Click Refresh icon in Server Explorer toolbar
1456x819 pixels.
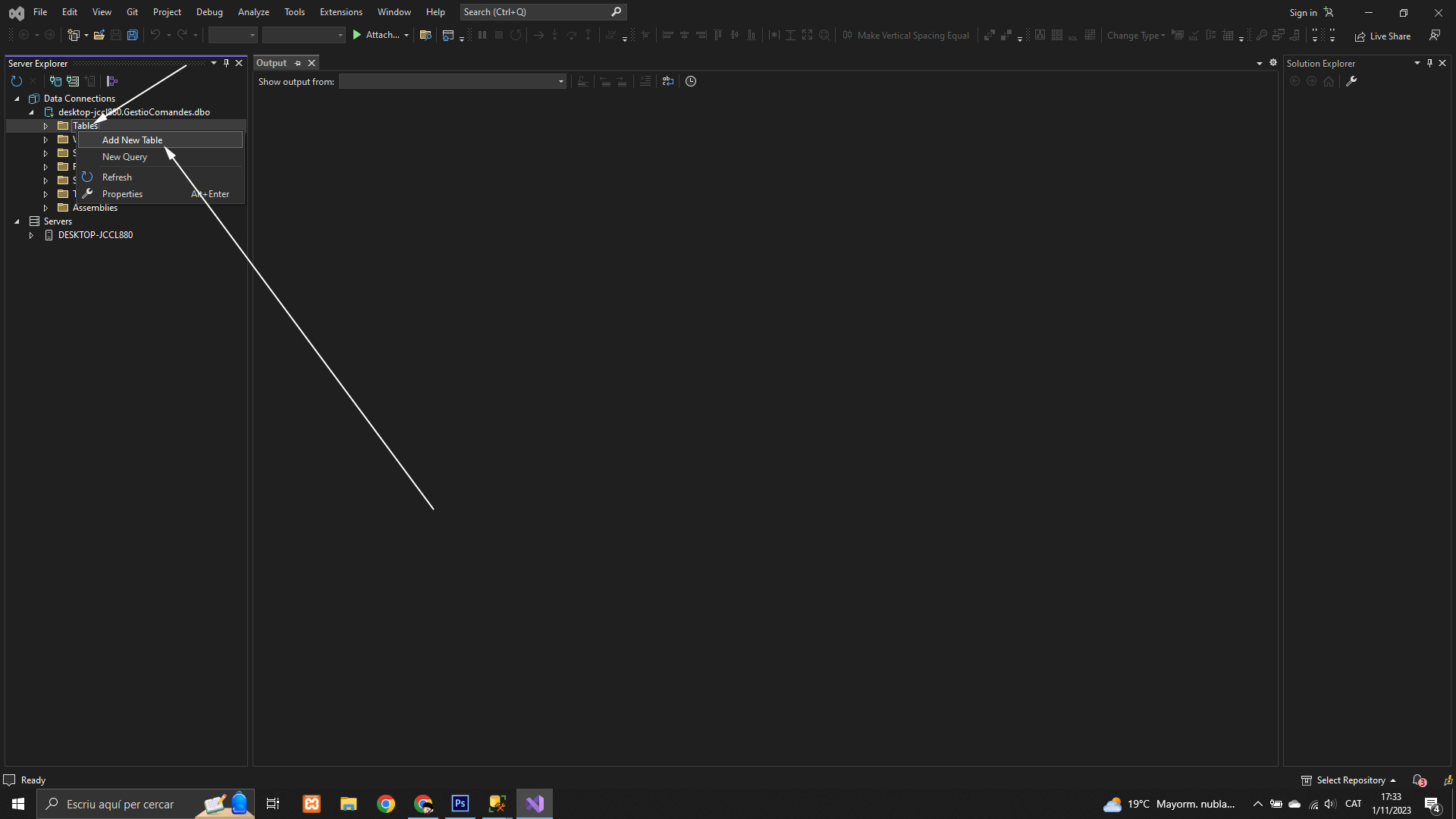17,81
